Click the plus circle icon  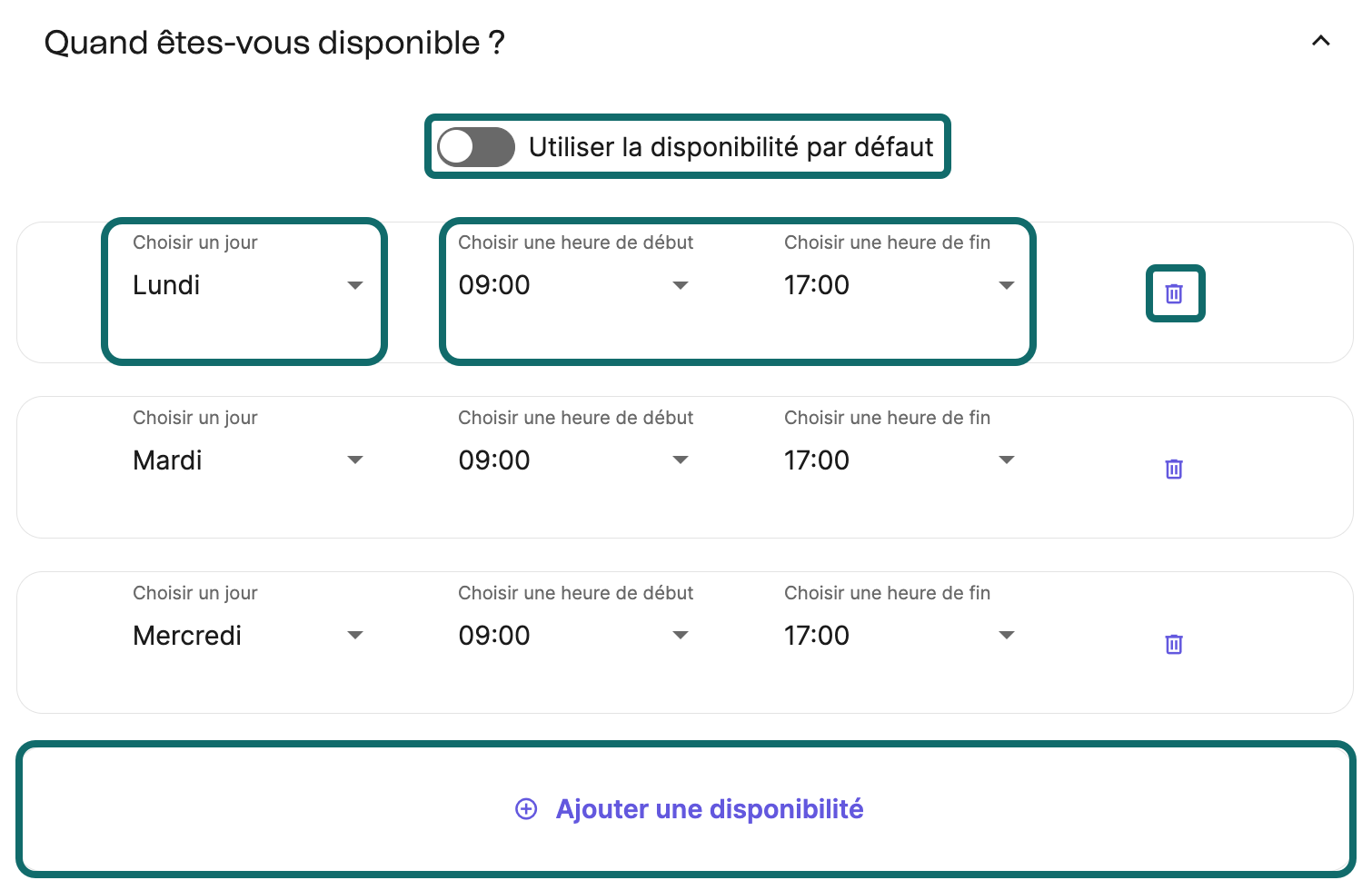526,809
